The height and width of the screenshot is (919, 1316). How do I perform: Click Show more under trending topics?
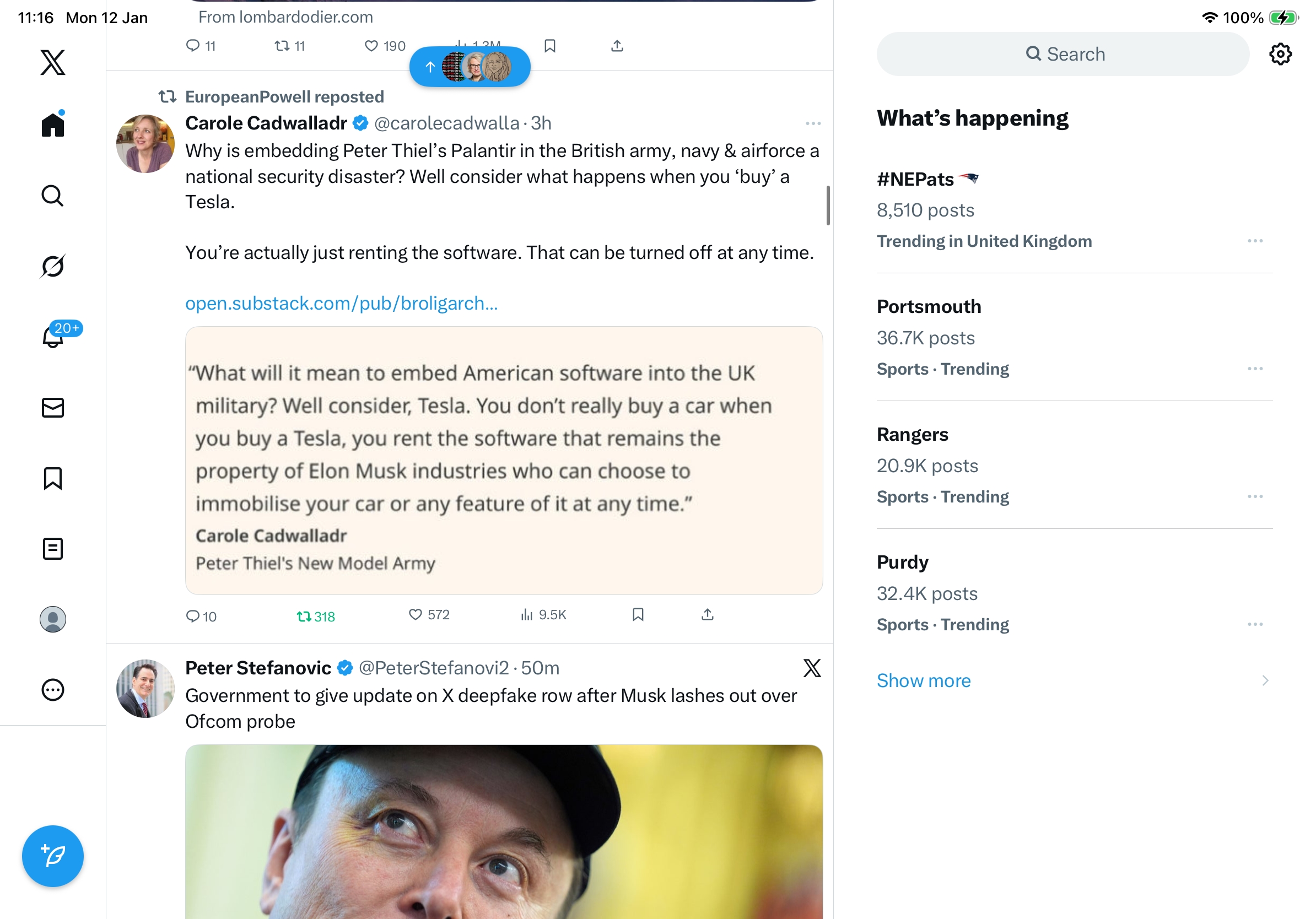924,680
